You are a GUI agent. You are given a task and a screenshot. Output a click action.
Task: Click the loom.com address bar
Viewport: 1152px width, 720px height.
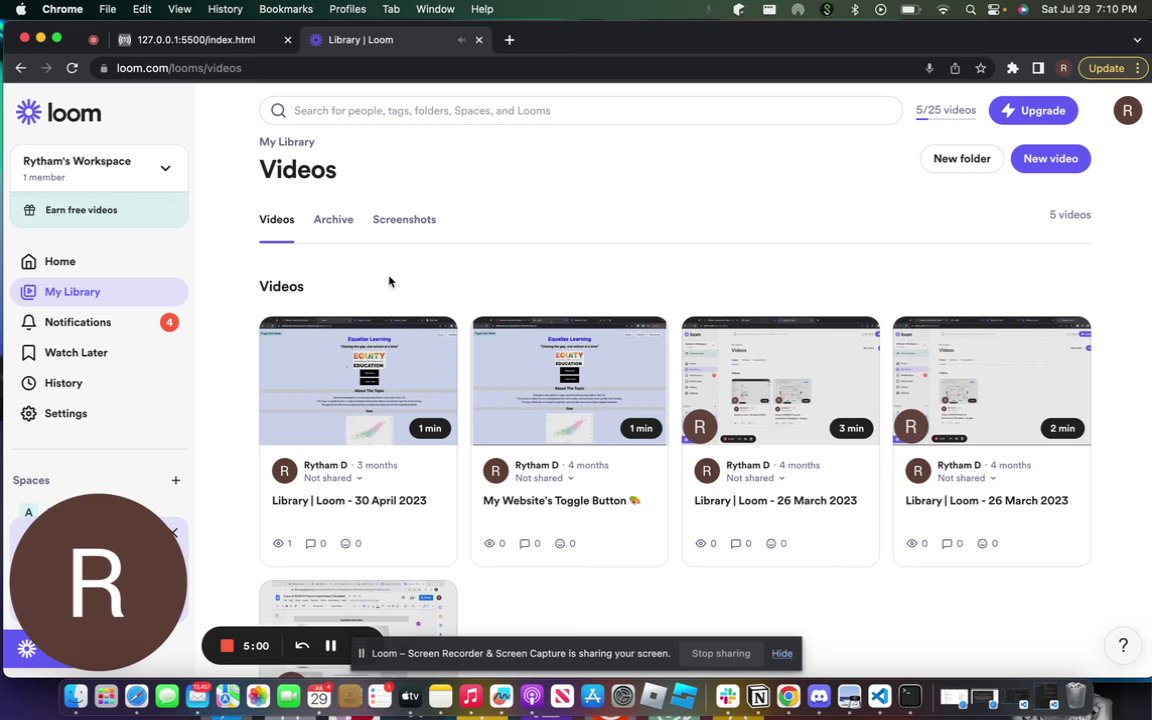[x=507, y=68]
